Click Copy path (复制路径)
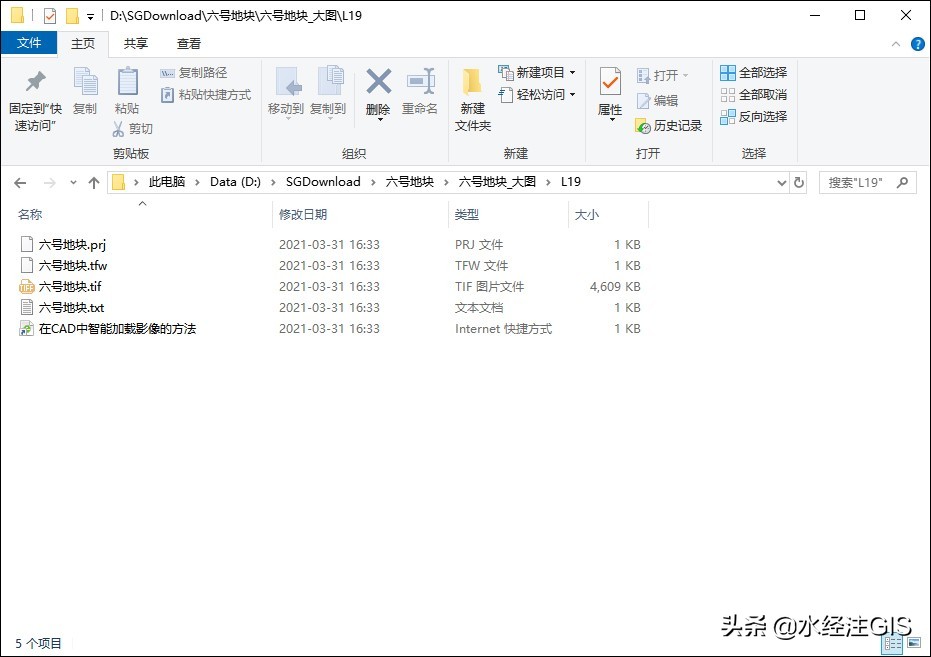This screenshot has height=657, width=931. pyautogui.click(x=194, y=72)
